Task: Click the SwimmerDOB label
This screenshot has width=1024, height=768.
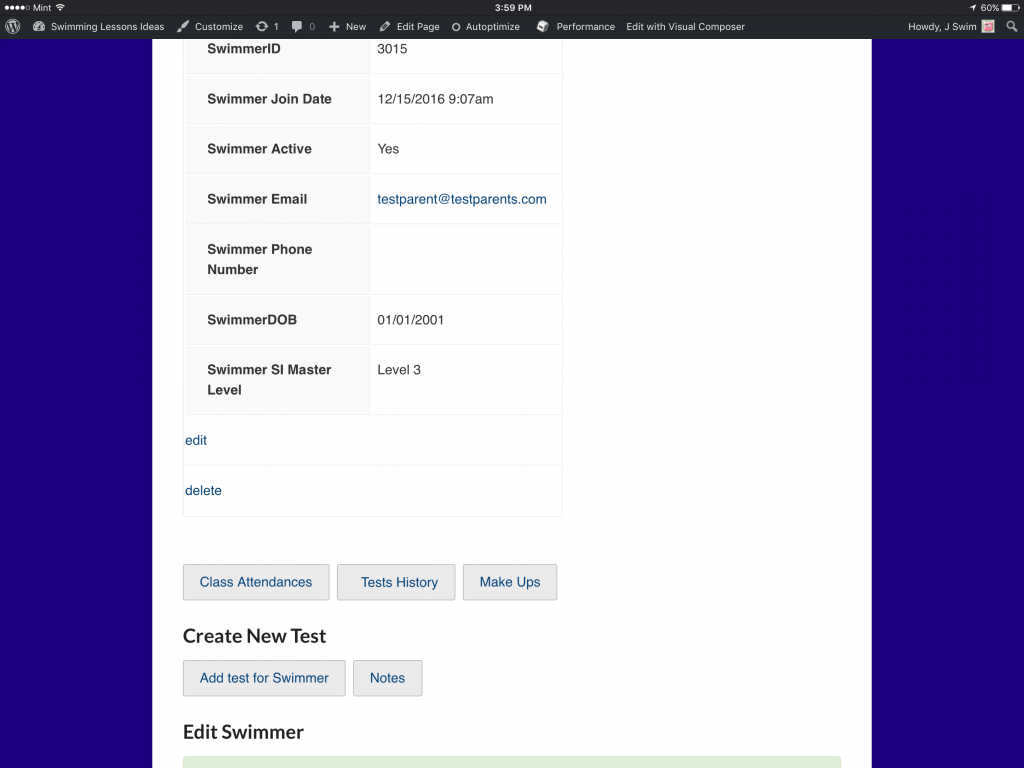Action: [251, 320]
